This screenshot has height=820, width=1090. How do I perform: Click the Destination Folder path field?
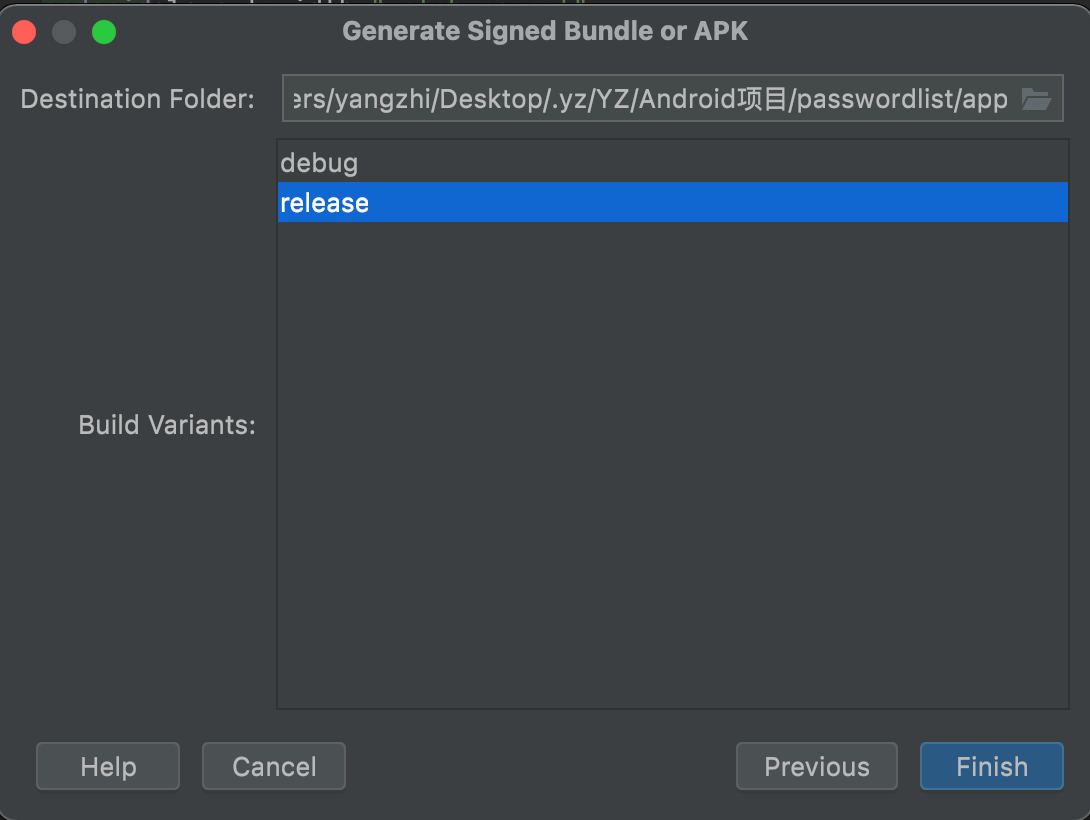tap(650, 99)
